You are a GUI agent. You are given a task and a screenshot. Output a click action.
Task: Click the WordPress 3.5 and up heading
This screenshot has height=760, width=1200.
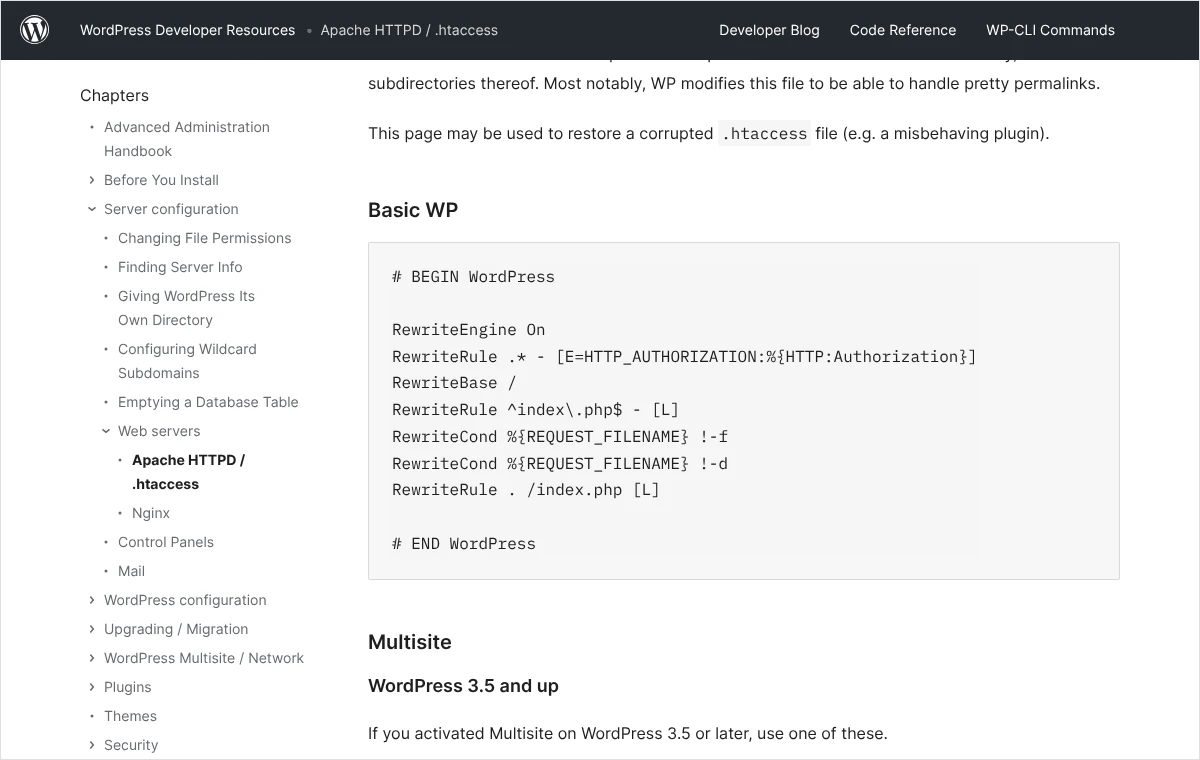point(463,686)
